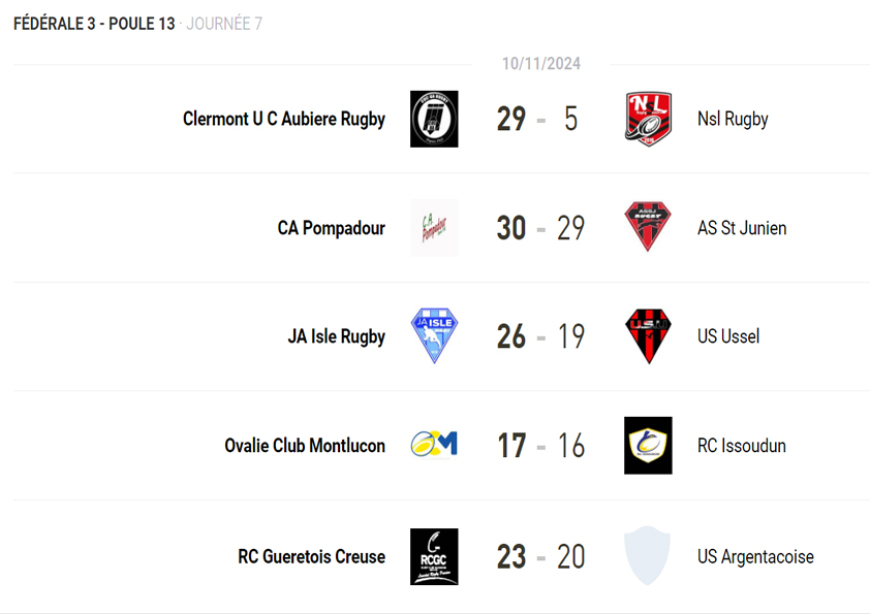This screenshot has height=614, width=870.
Task: Open the Ovalie Club Montlucon logo
Action: [x=434, y=445]
